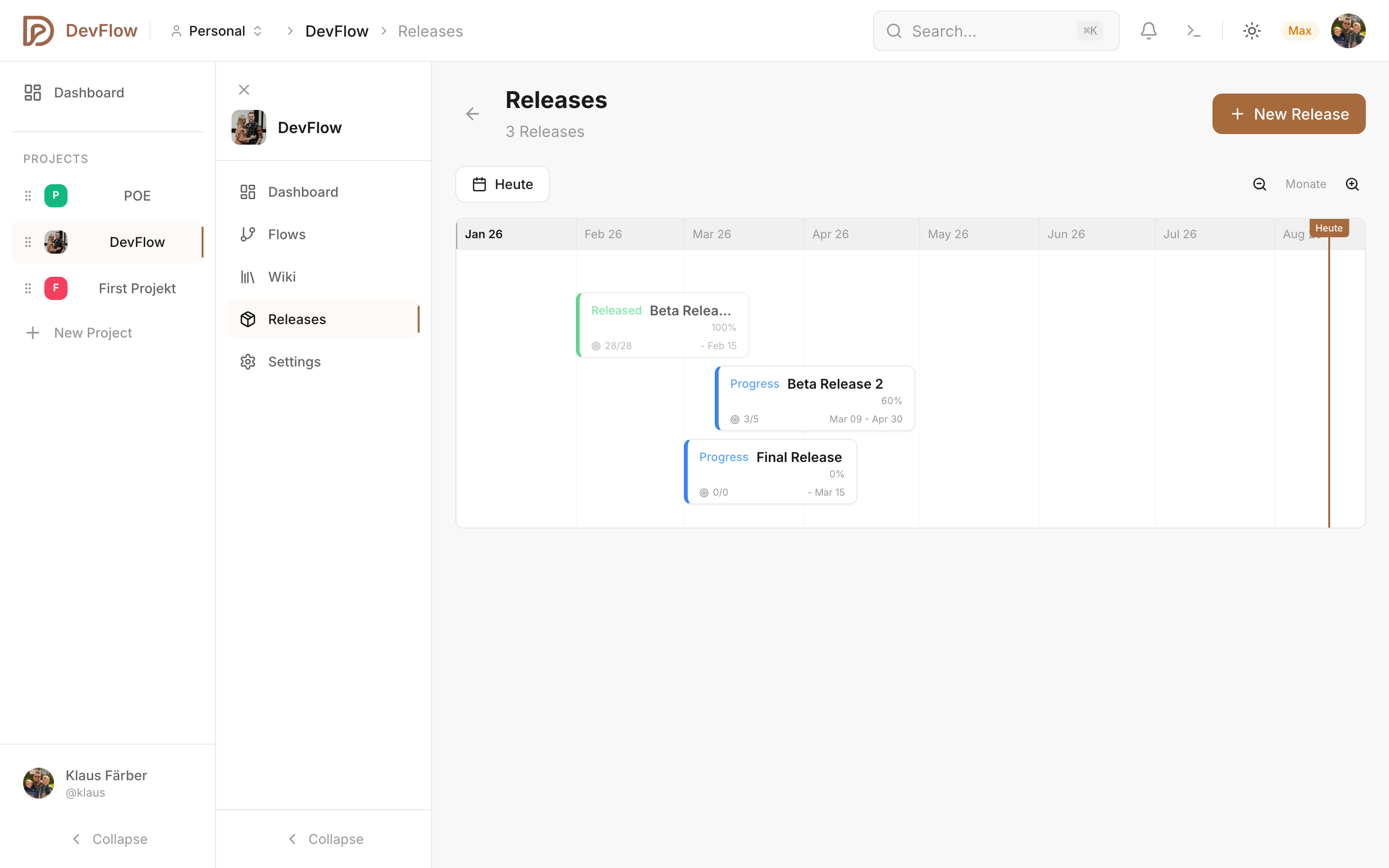Open the main Dashboard in left sidebar

108,93
